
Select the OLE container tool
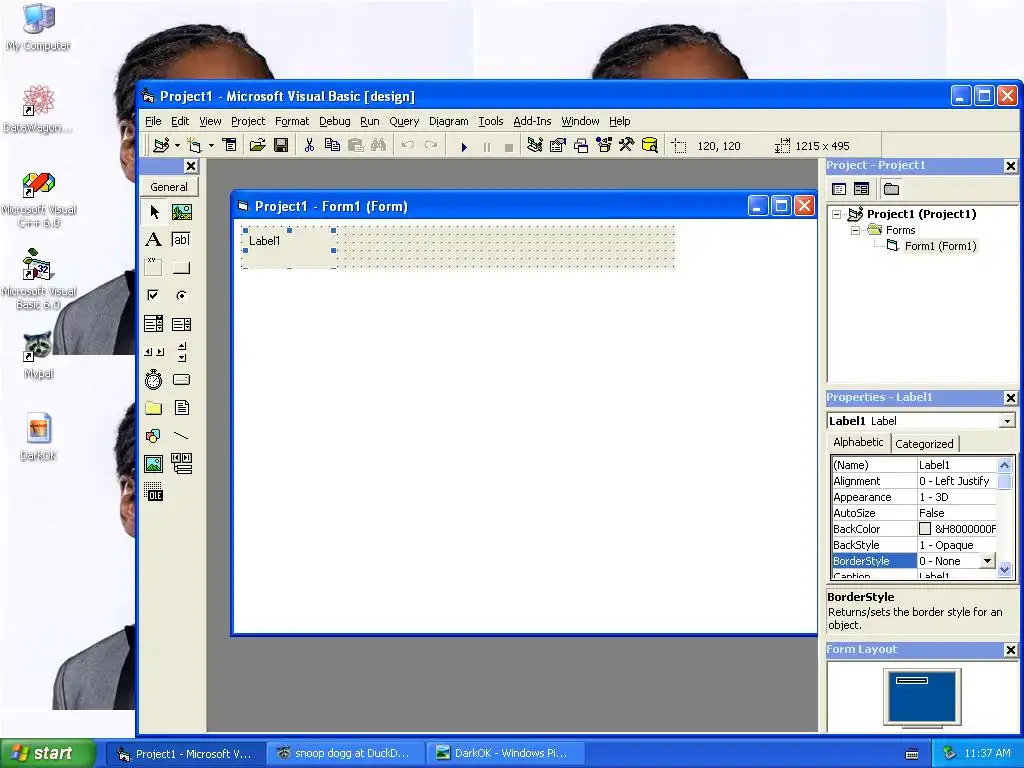(x=154, y=492)
